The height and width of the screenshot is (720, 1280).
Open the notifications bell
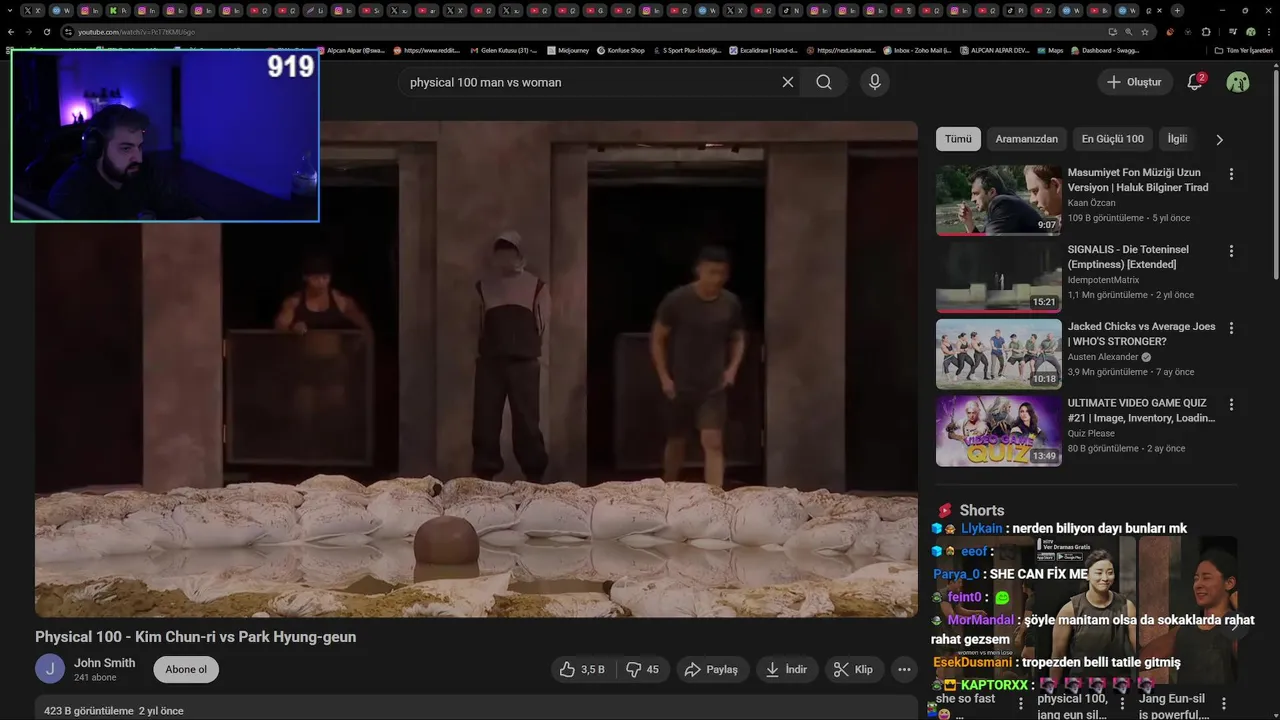pyautogui.click(x=1195, y=82)
